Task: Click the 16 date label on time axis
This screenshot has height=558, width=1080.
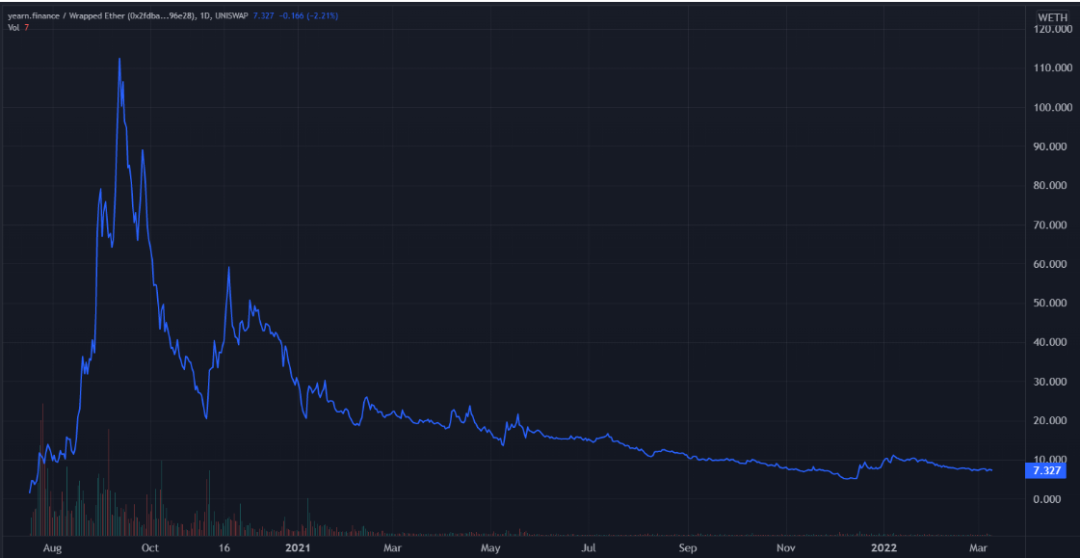Action: click(223, 548)
